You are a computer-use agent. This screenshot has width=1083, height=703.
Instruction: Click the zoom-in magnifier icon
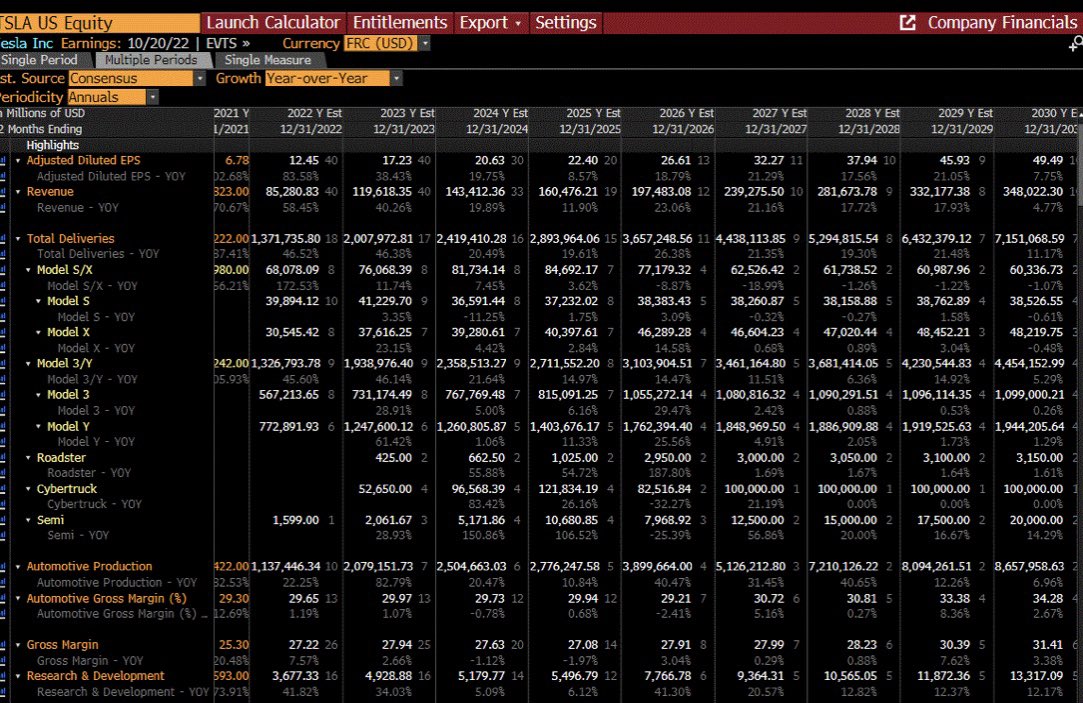tap(1076, 45)
